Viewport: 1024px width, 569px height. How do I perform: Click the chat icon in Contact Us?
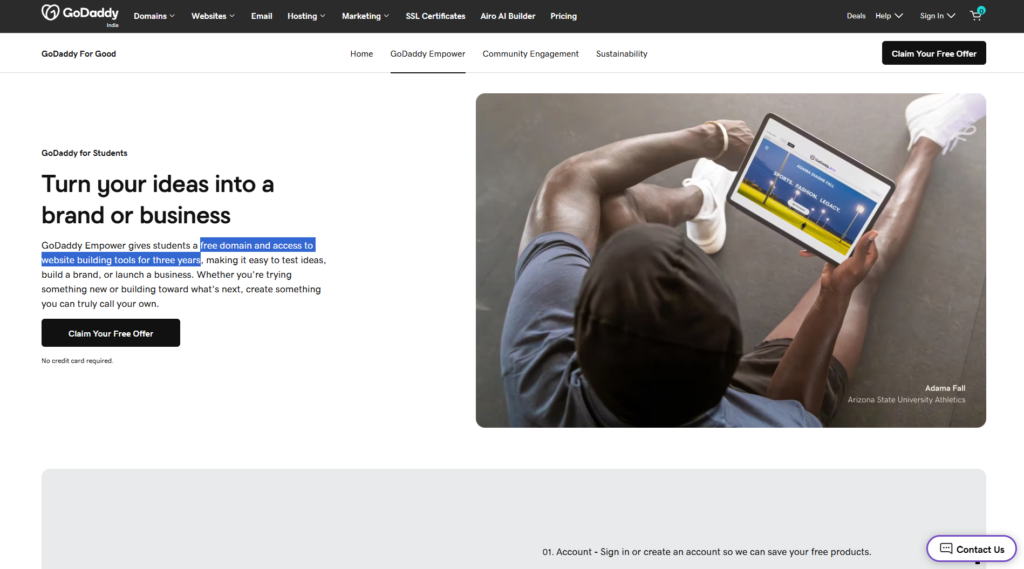tap(946, 549)
